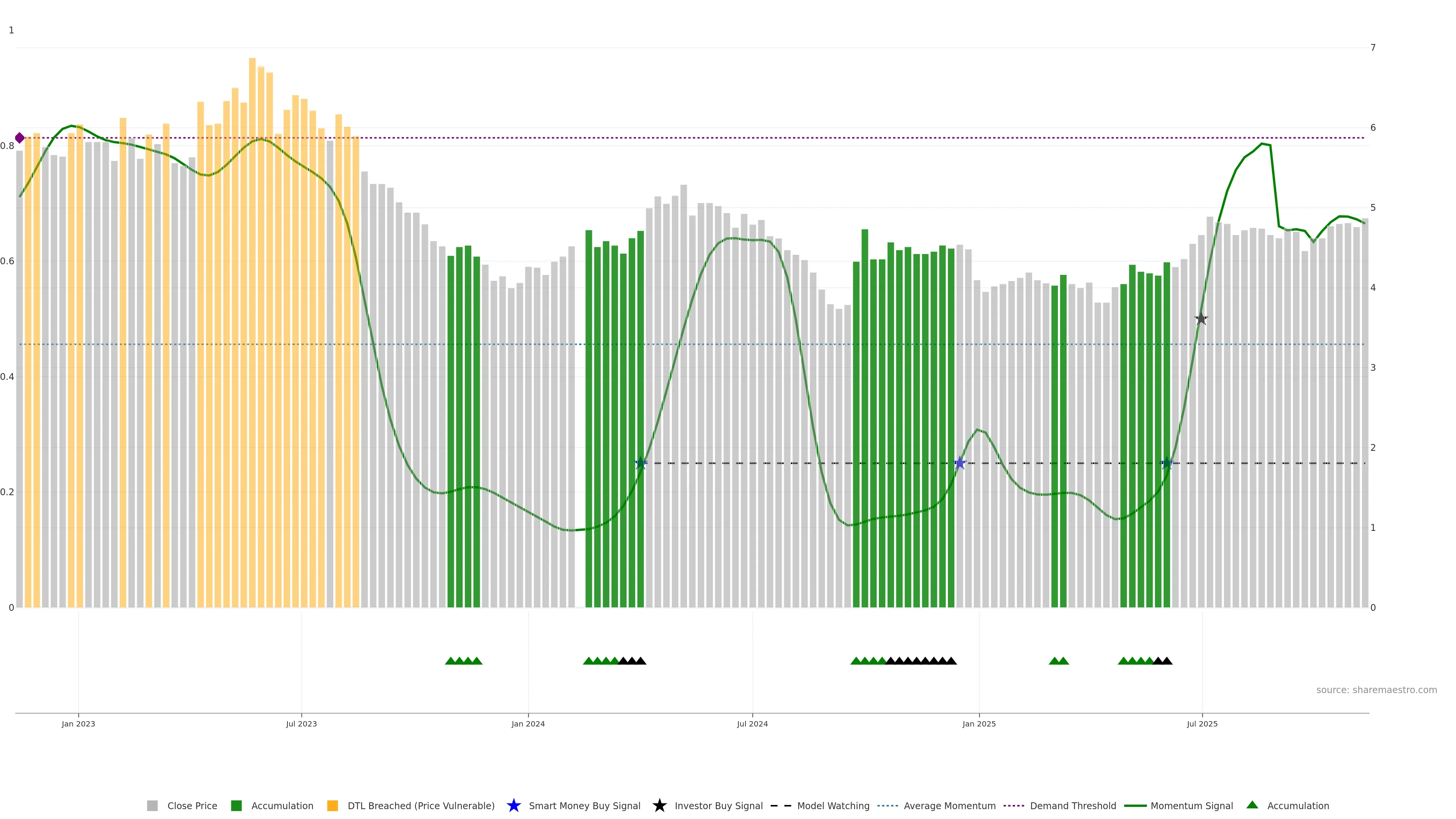Click the black triangle cluster below late 2024 bars

921,661
